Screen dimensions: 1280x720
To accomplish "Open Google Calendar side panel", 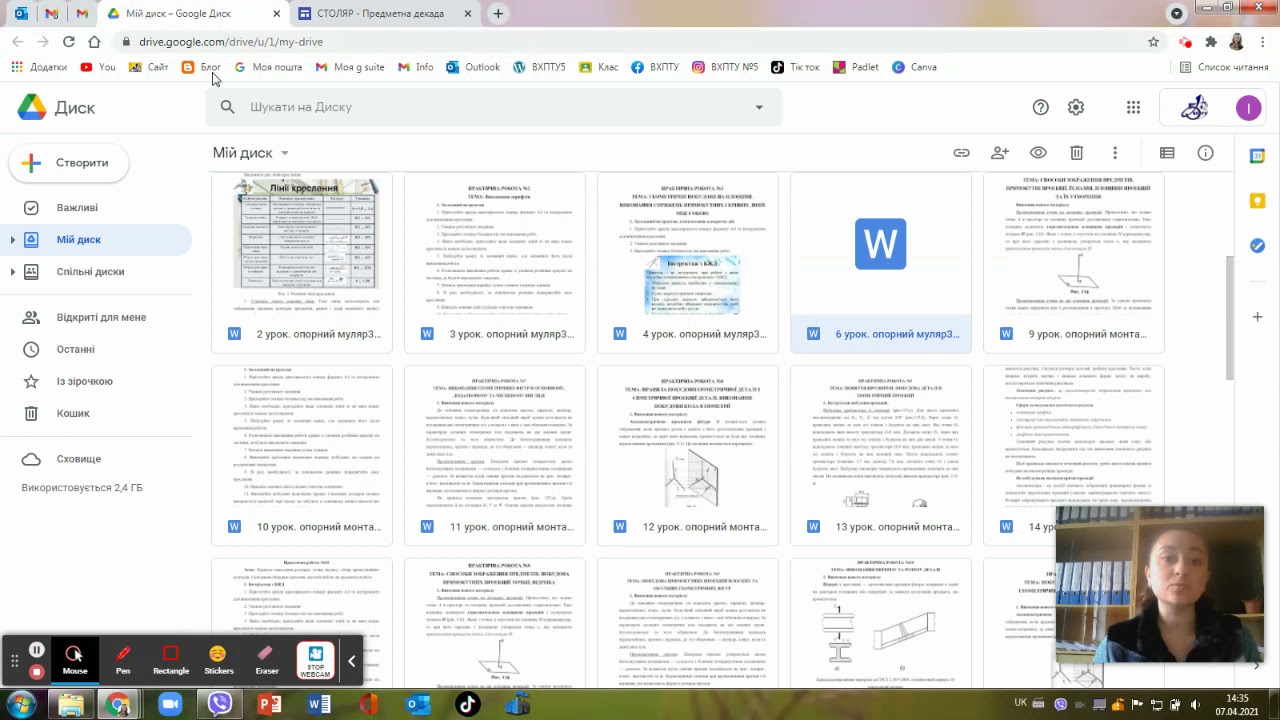I will click(x=1258, y=156).
